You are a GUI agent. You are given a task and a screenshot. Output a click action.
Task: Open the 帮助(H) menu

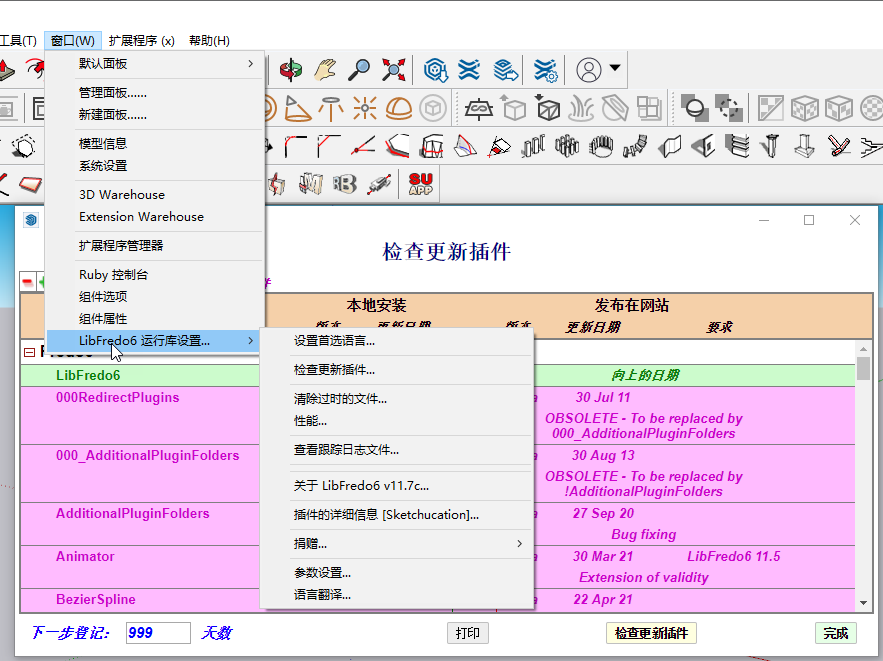[x=209, y=41]
